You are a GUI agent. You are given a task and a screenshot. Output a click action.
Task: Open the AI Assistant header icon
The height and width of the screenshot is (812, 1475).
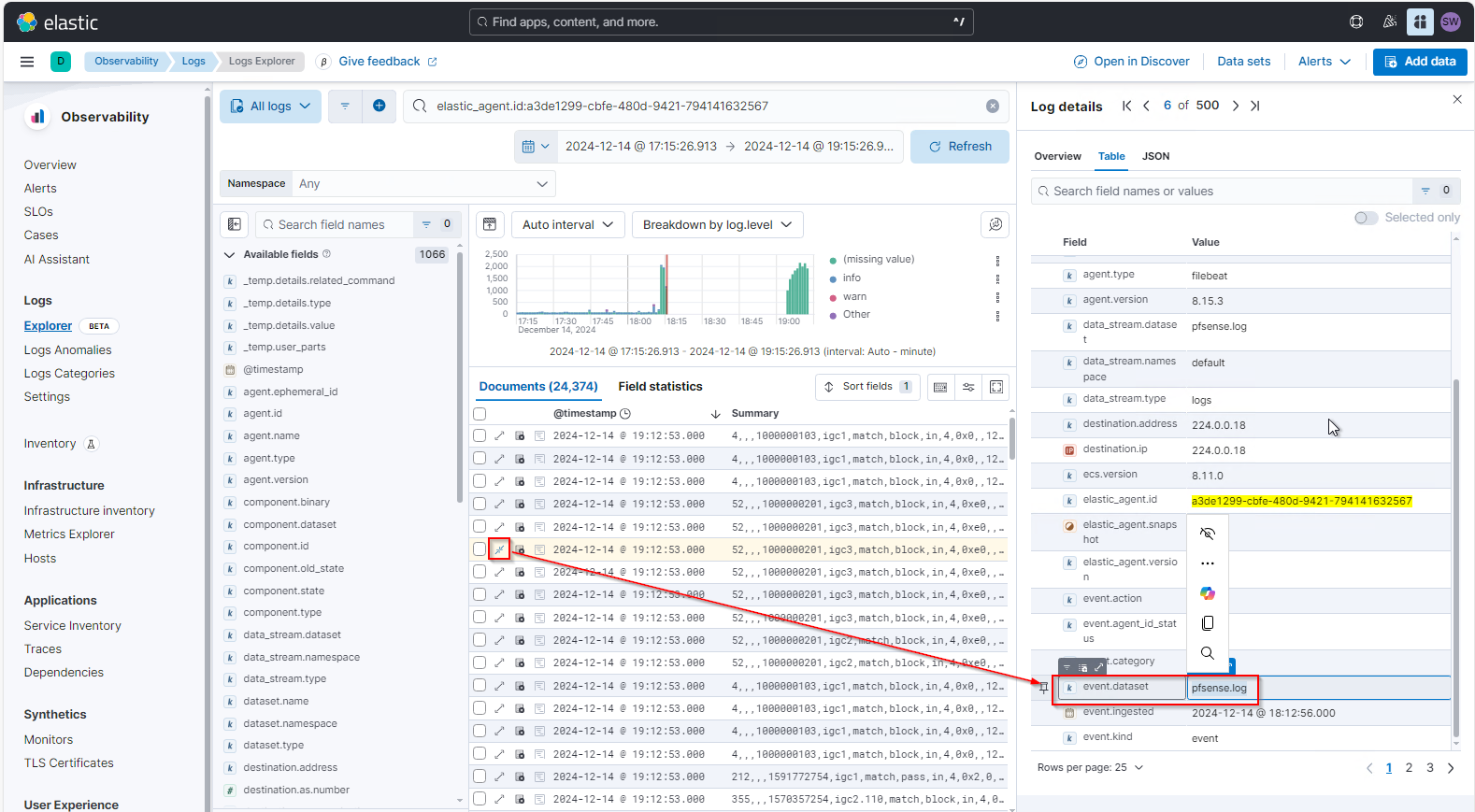point(1420,21)
